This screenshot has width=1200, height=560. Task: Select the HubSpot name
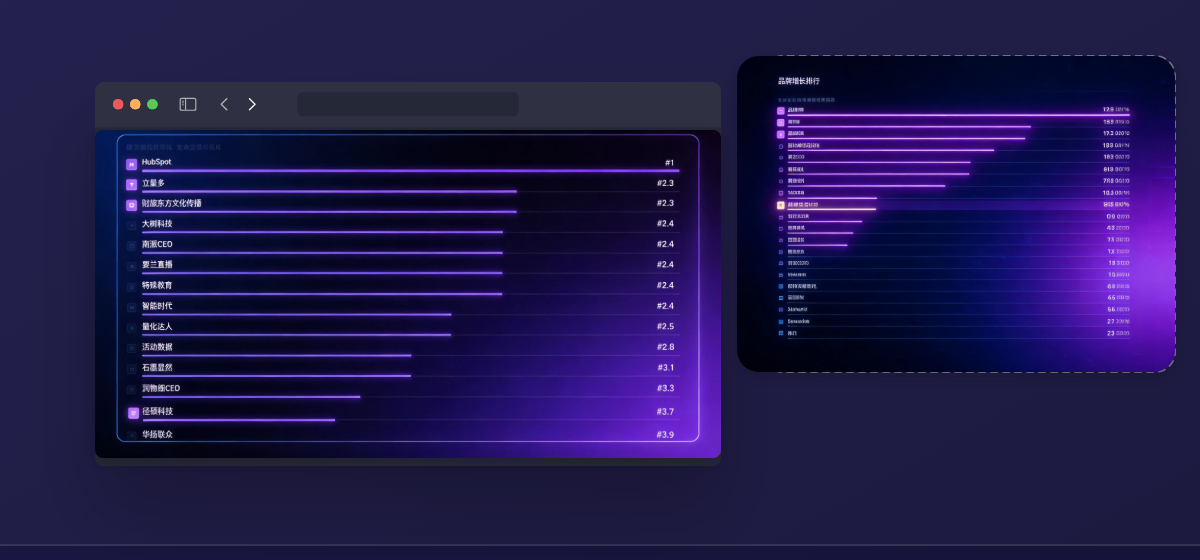point(156,162)
